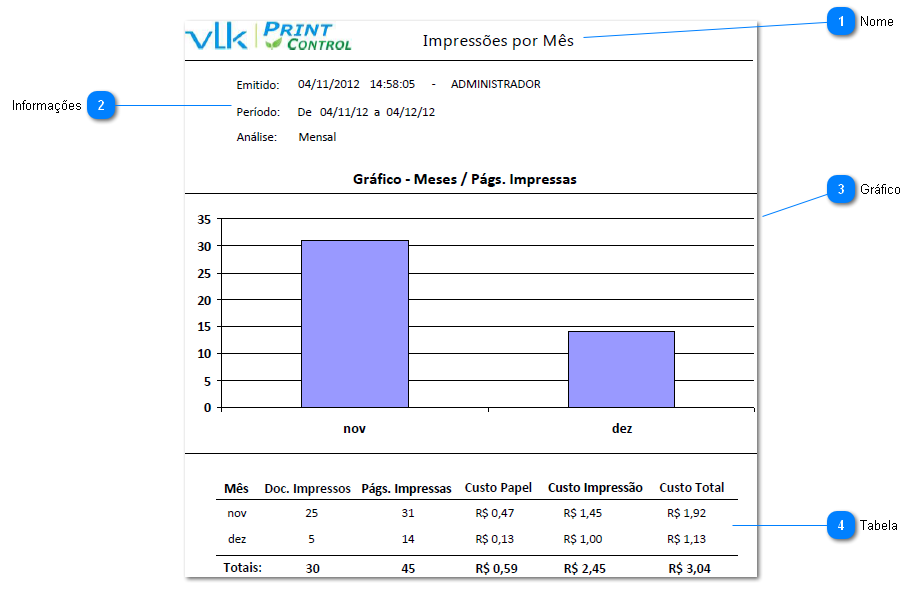Viewport: 917px width, 593px height.
Task: Click the R$ 1,92 total cost cell
Action: 687,513
